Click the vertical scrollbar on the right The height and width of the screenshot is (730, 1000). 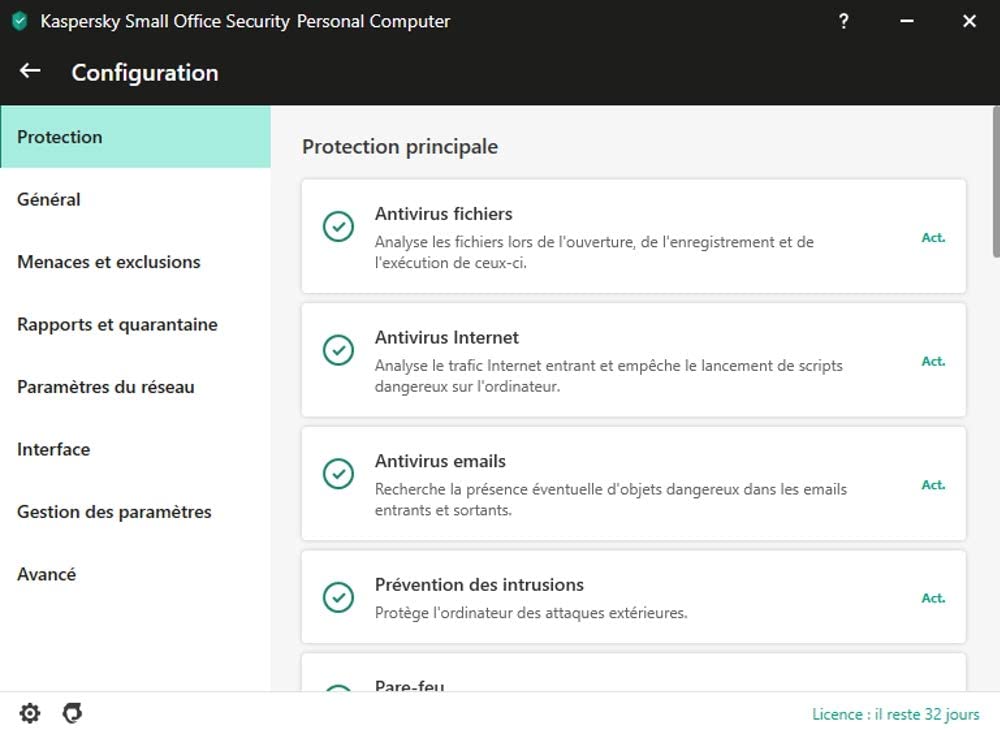pyautogui.click(x=994, y=190)
